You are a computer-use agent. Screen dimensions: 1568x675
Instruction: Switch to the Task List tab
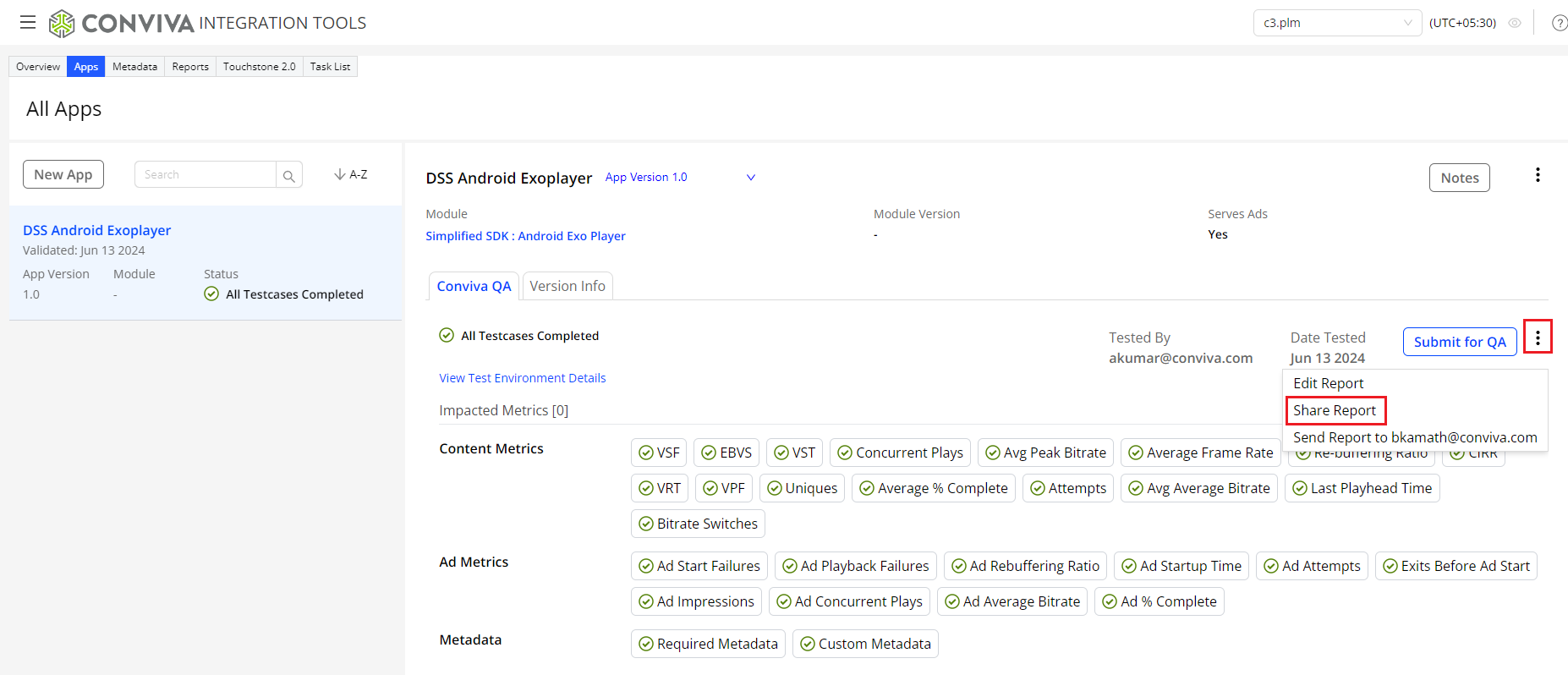(x=330, y=67)
